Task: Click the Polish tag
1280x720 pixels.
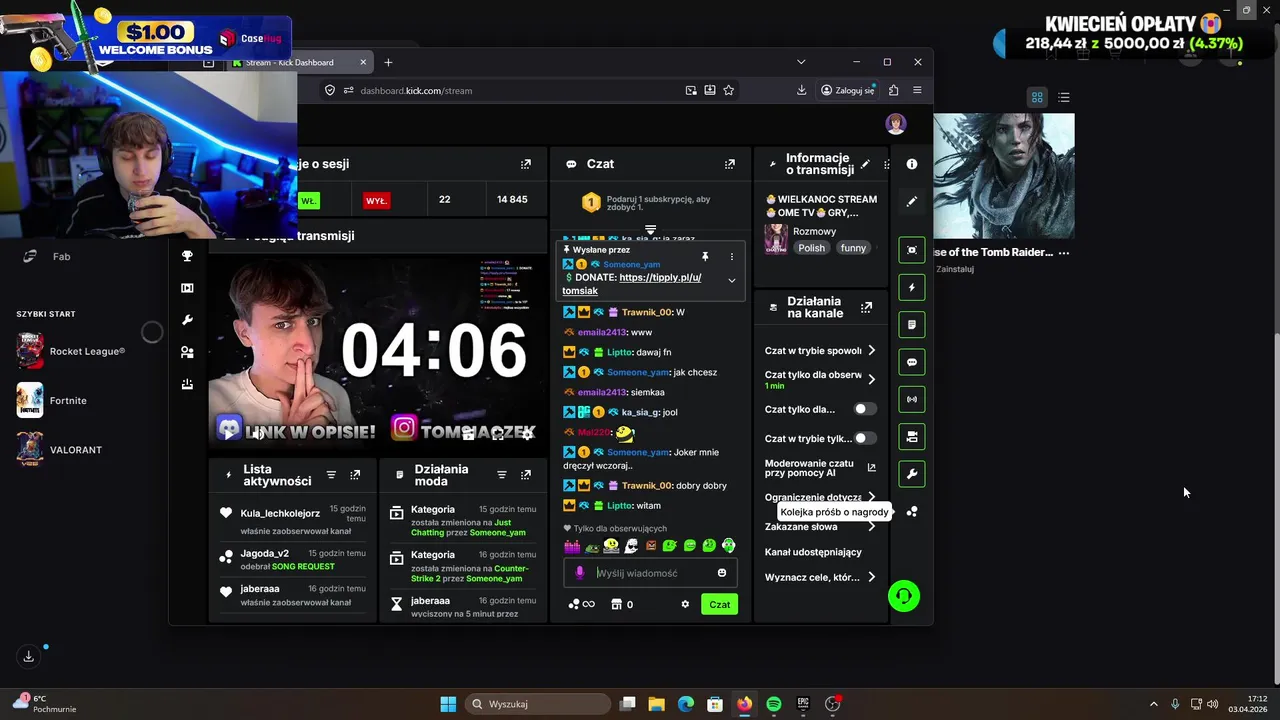Action: click(x=812, y=248)
